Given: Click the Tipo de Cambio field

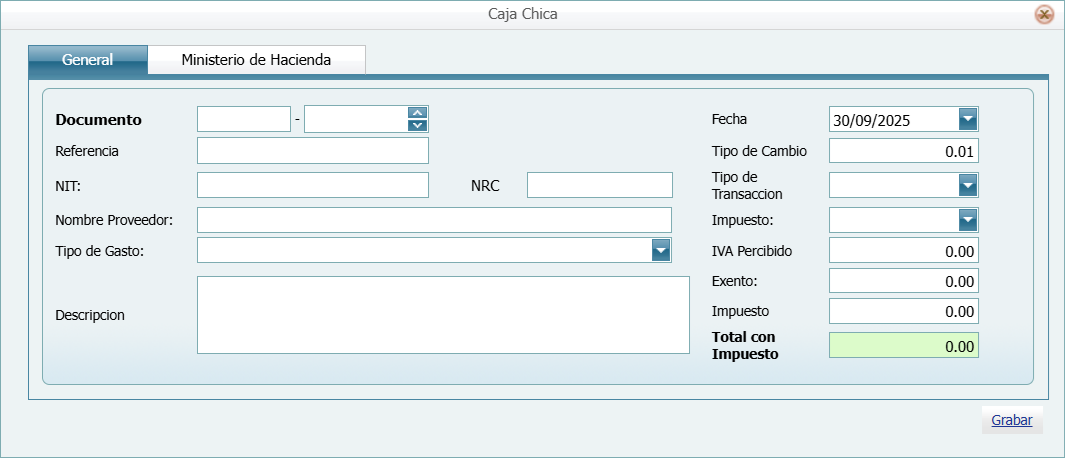Looking at the screenshot, I should click(x=903, y=151).
